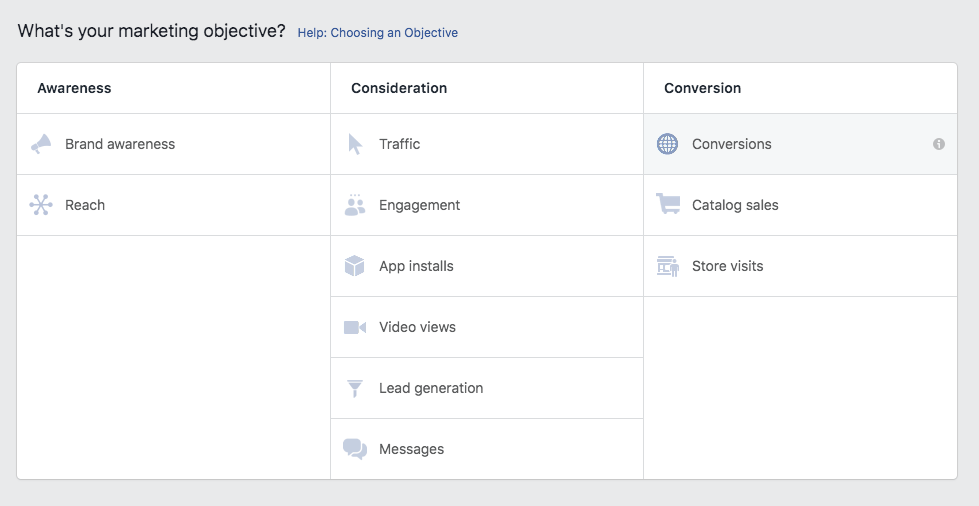Choose the Reach objective label
Viewport: 979px width, 506px height.
(x=85, y=205)
